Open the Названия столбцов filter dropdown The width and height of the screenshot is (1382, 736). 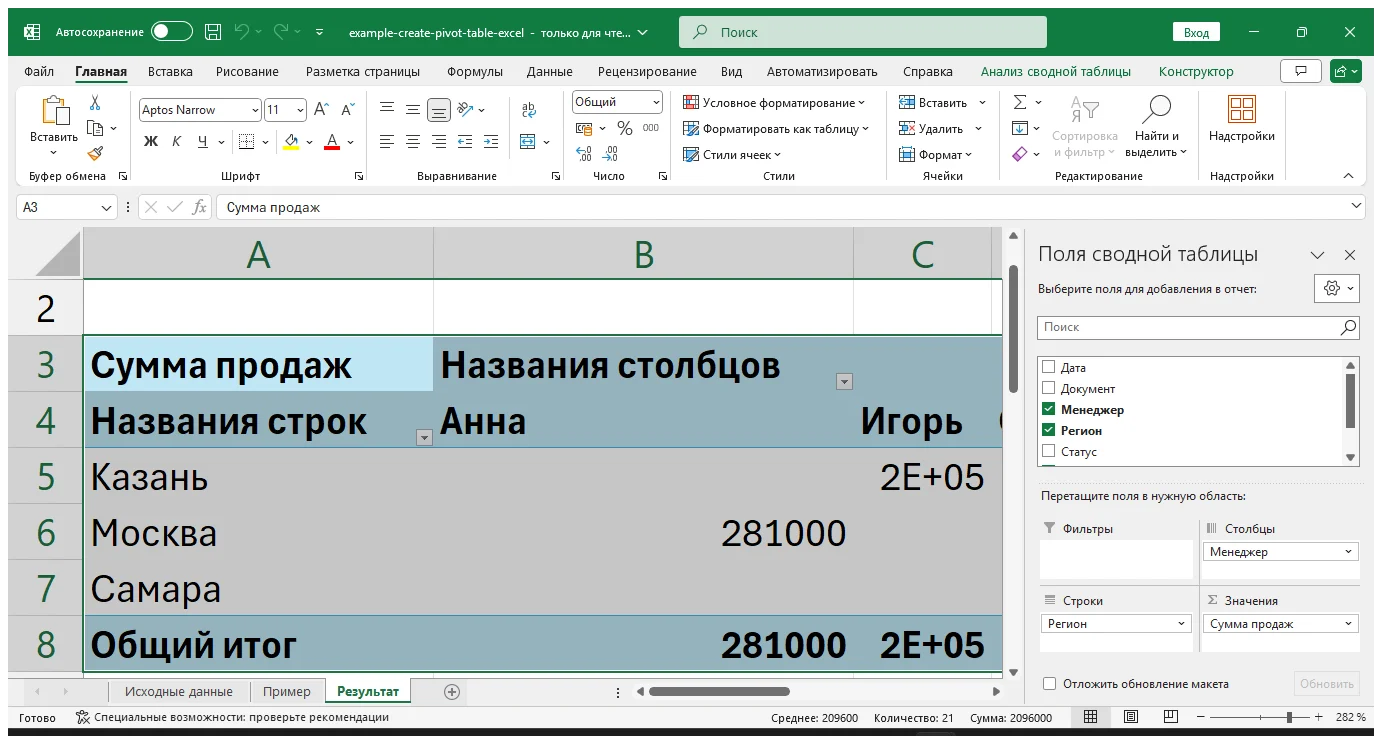(844, 381)
